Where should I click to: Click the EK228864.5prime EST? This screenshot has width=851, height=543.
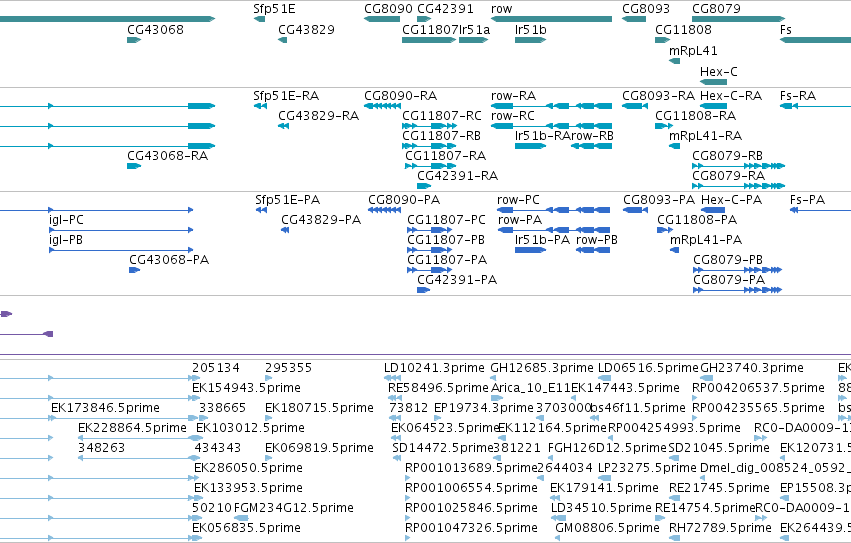point(141,438)
